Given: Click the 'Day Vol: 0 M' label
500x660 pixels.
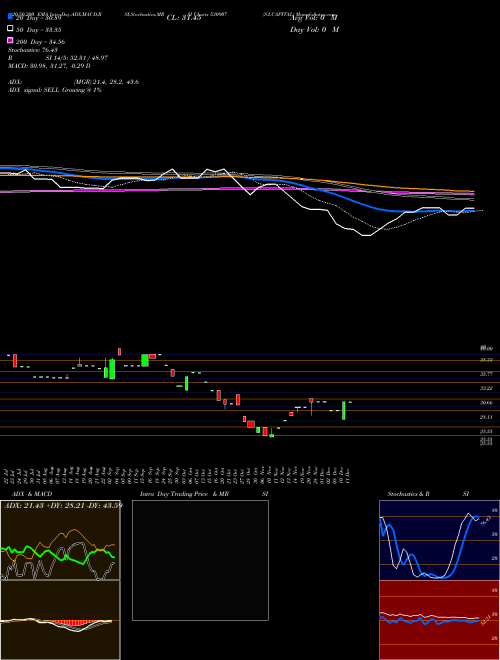Looking at the screenshot, I should tap(314, 29).
